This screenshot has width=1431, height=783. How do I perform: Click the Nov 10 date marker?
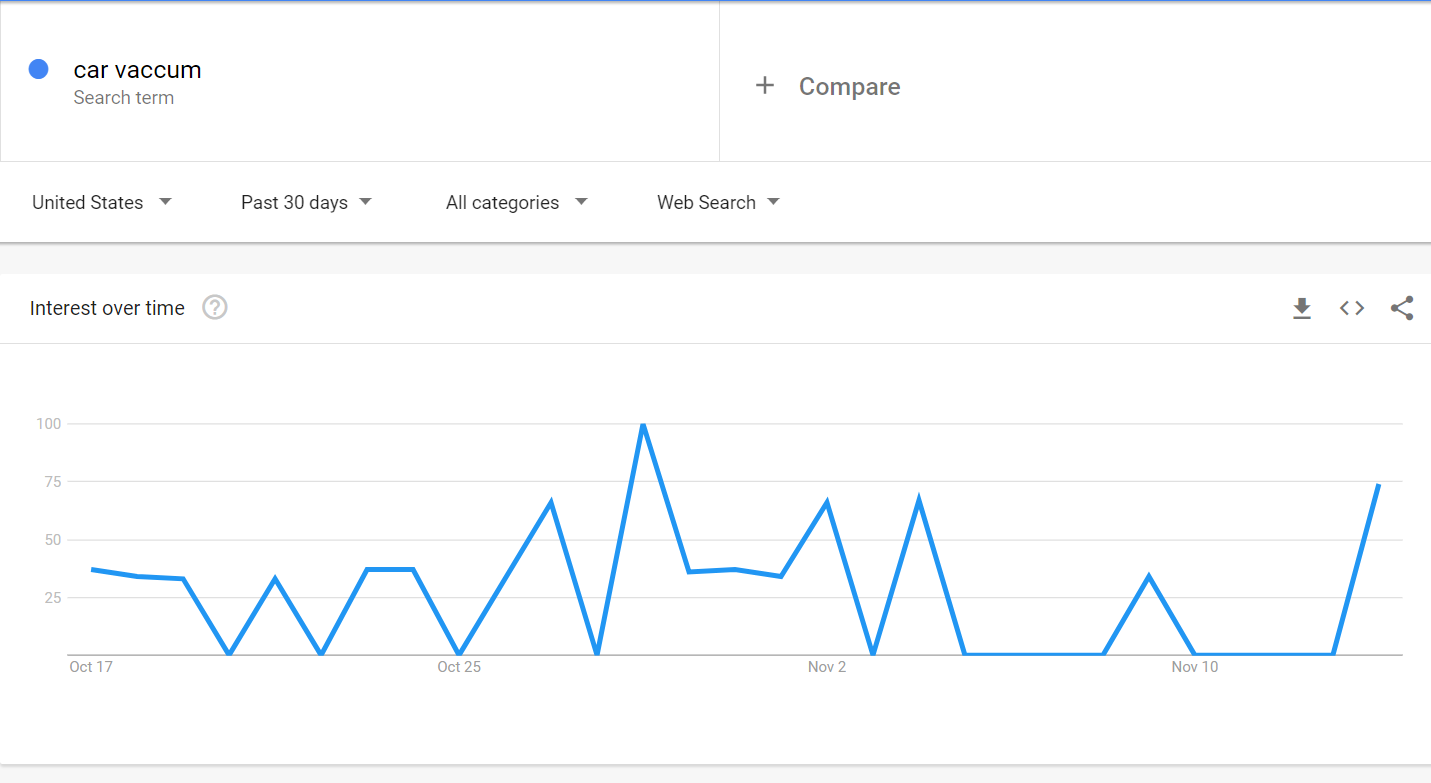point(1195,667)
